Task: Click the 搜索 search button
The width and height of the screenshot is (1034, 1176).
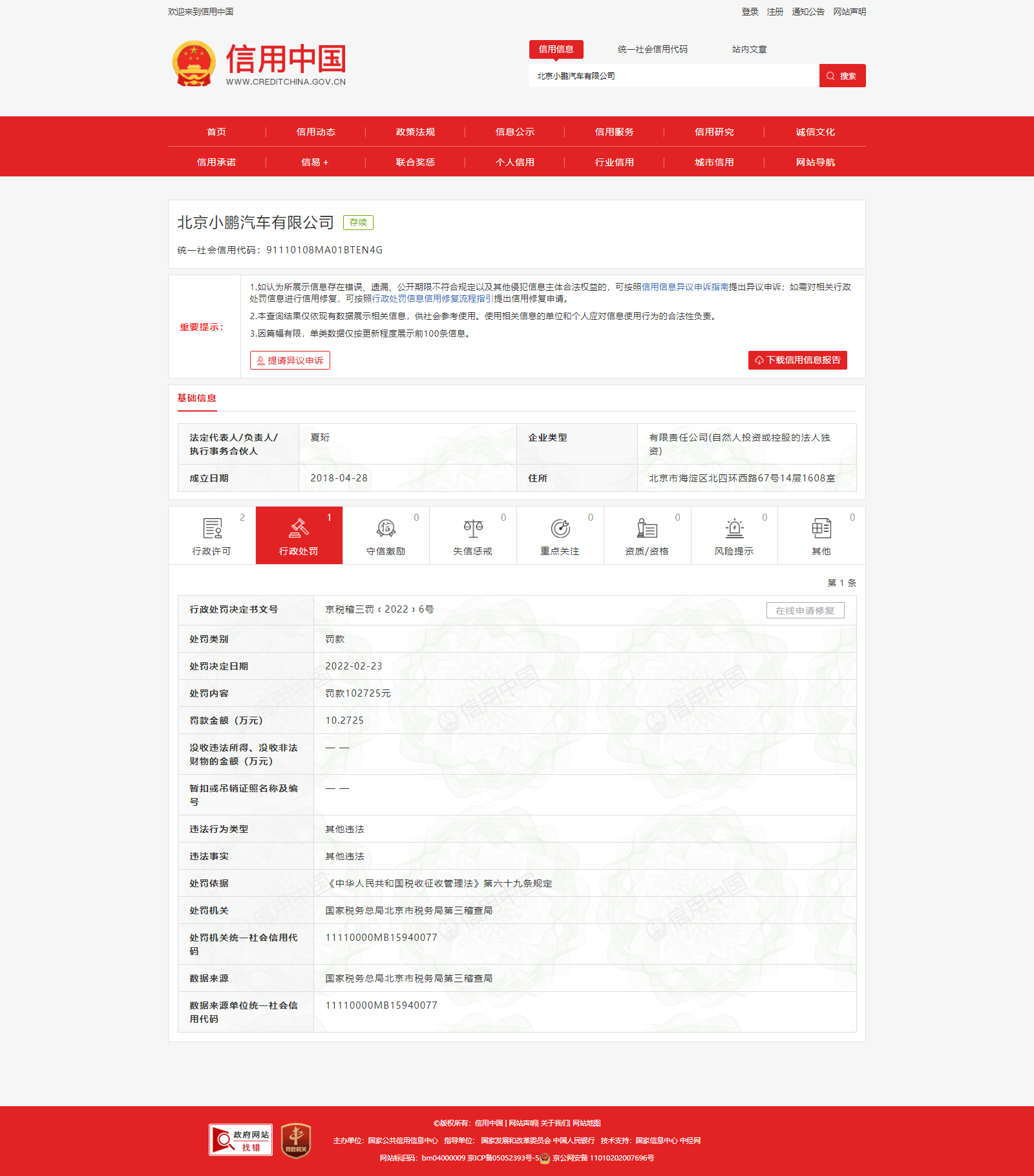Action: pos(842,76)
